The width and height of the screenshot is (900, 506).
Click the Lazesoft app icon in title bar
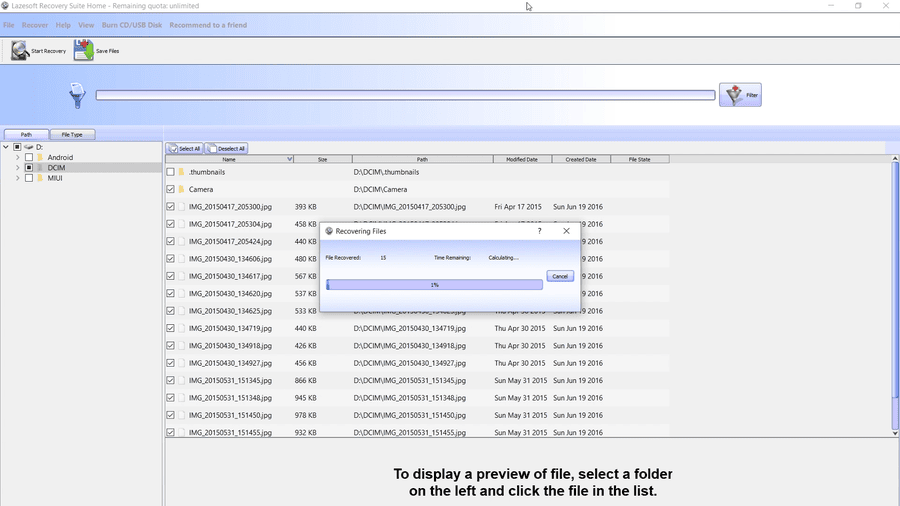5,6
